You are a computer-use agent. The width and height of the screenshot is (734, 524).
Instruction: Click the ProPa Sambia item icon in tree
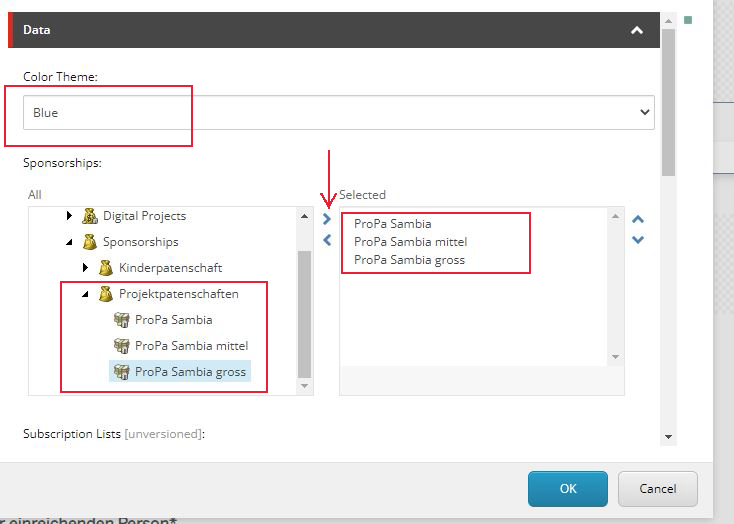pyautogui.click(x=122, y=320)
